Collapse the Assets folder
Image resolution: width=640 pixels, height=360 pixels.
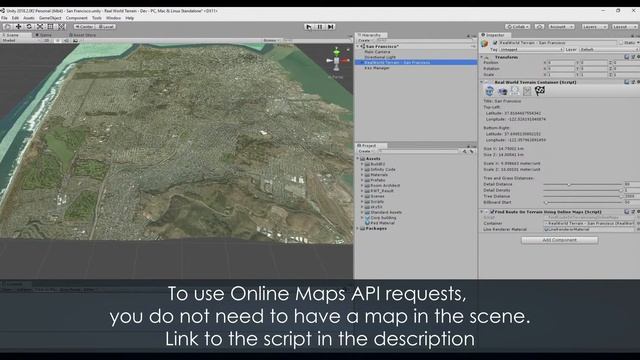click(x=358, y=159)
